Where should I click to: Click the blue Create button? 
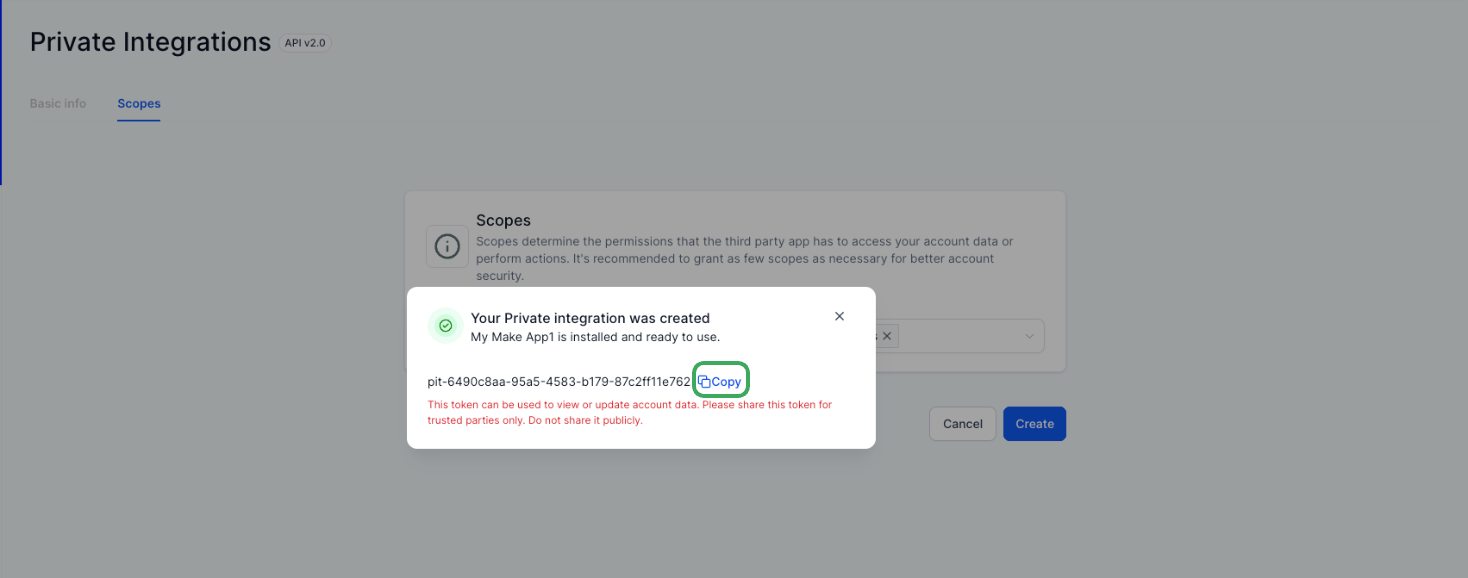point(1035,424)
